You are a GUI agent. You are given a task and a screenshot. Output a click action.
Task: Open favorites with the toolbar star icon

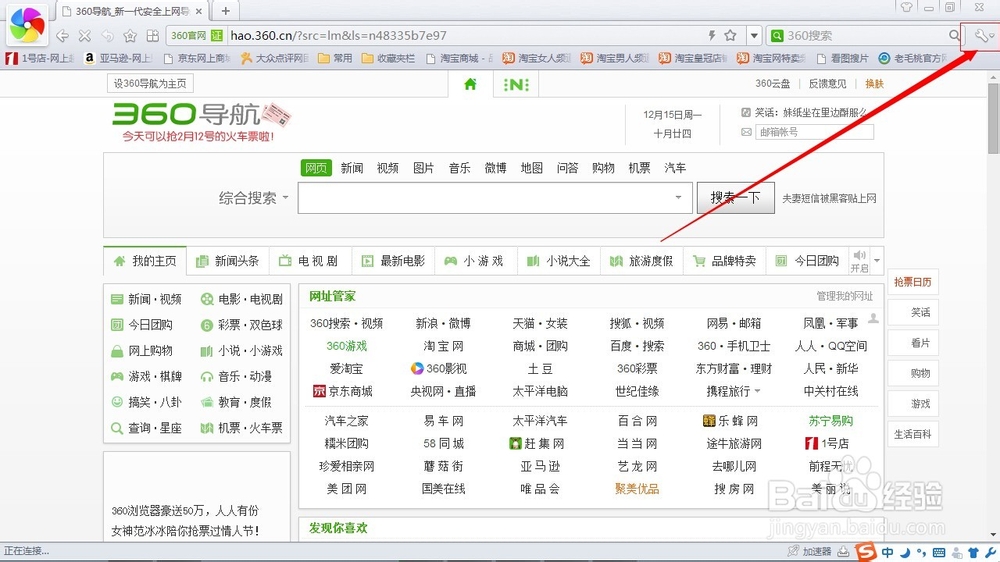coord(130,36)
